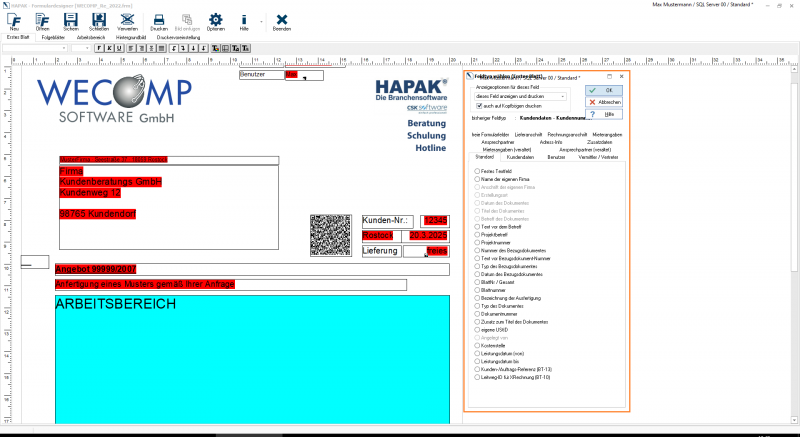This screenshot has width=800, height=437.
Task: Open 'dieses Feld anzeigen und drucken' dropdown
Action: point(564,96)
